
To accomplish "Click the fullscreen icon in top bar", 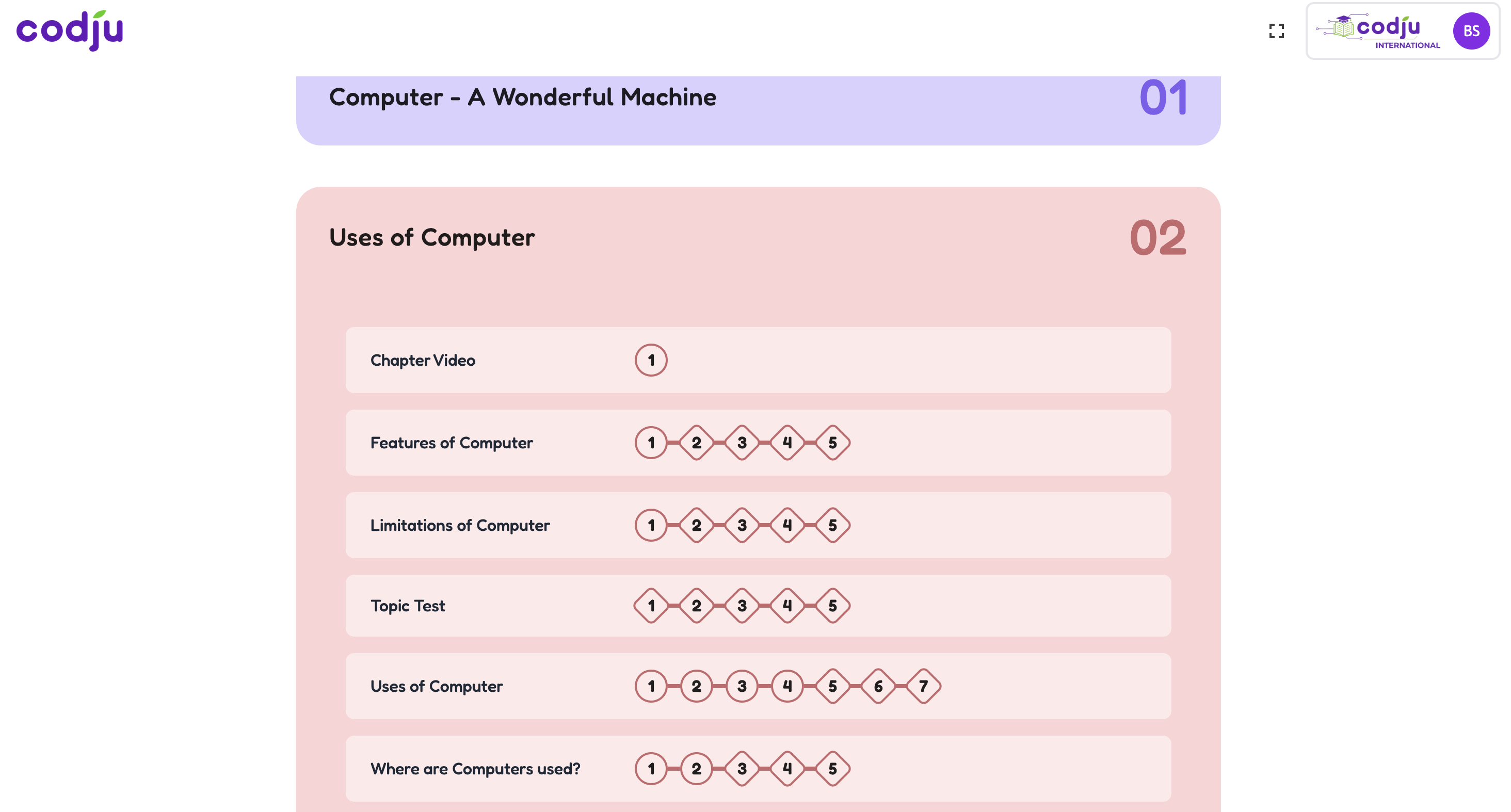I will pyautogui.click(x=1276, y=31).
